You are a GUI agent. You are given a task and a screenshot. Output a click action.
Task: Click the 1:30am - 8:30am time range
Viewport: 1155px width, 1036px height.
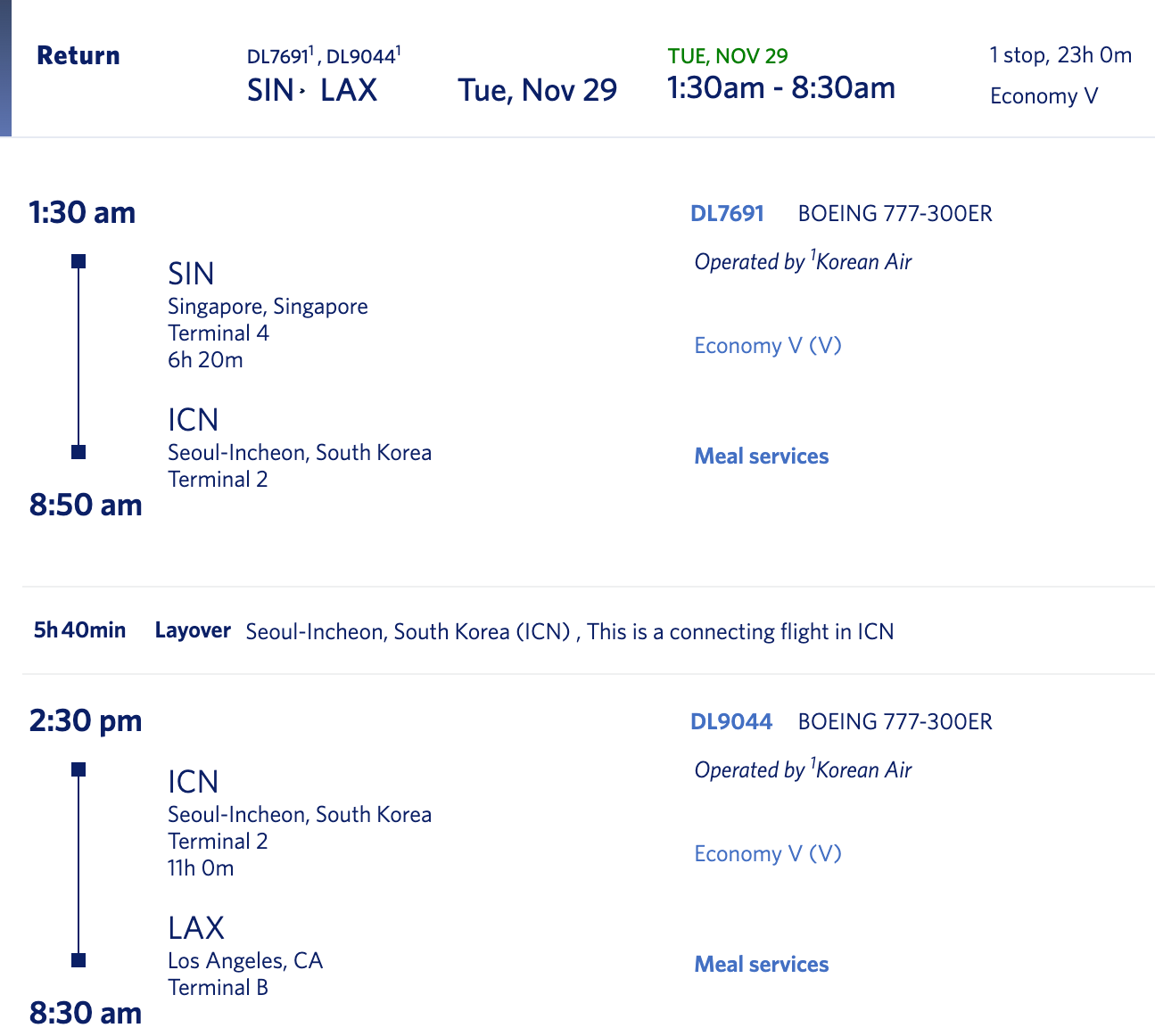coord(780,88)
